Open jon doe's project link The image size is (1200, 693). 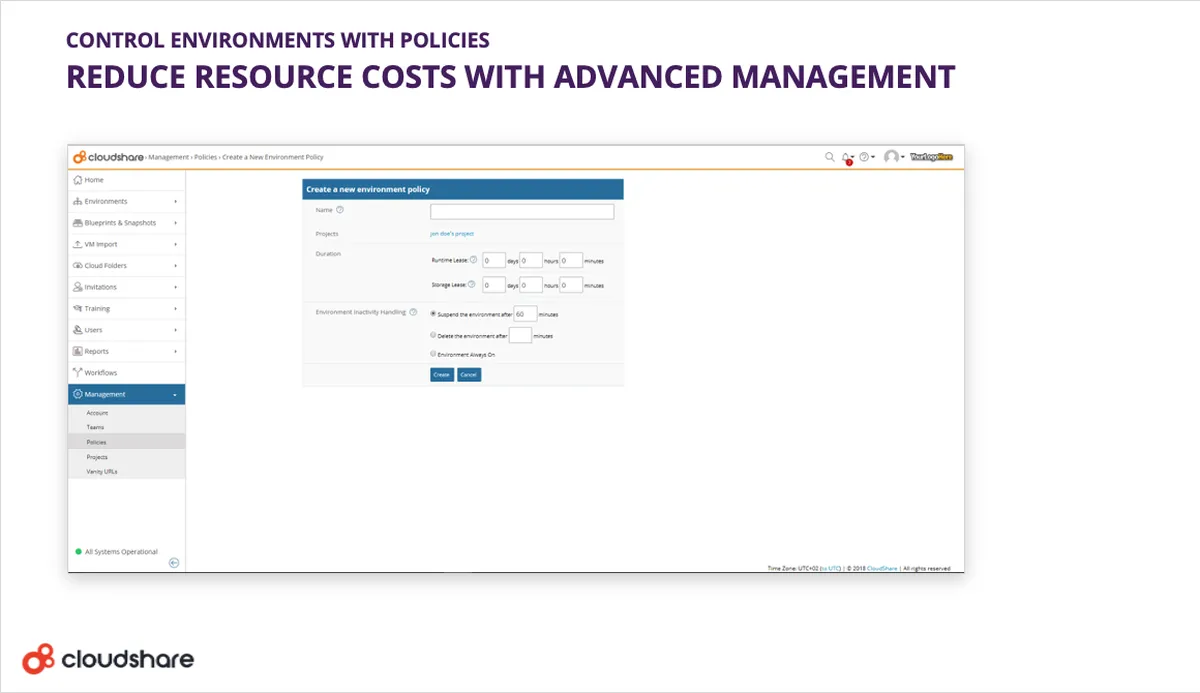coord(452,233)
